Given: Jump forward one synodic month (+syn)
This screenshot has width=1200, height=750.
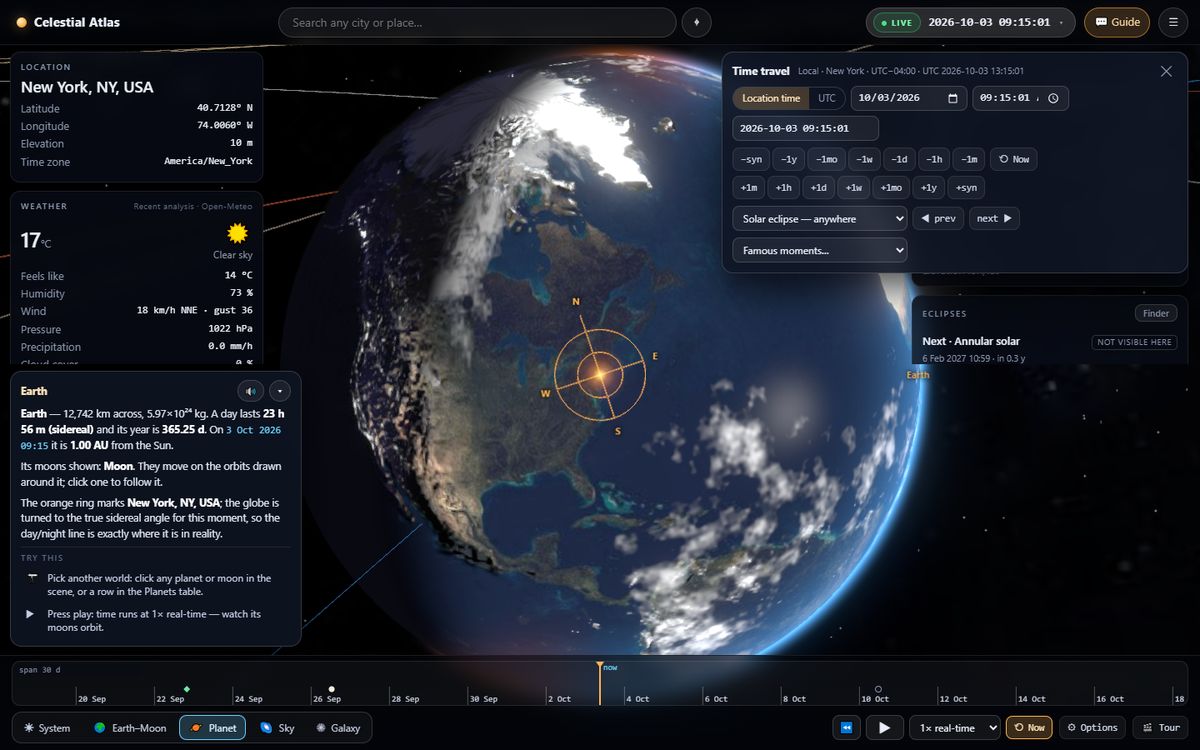Looking at the screenshot, I should [x=966, y=187].
